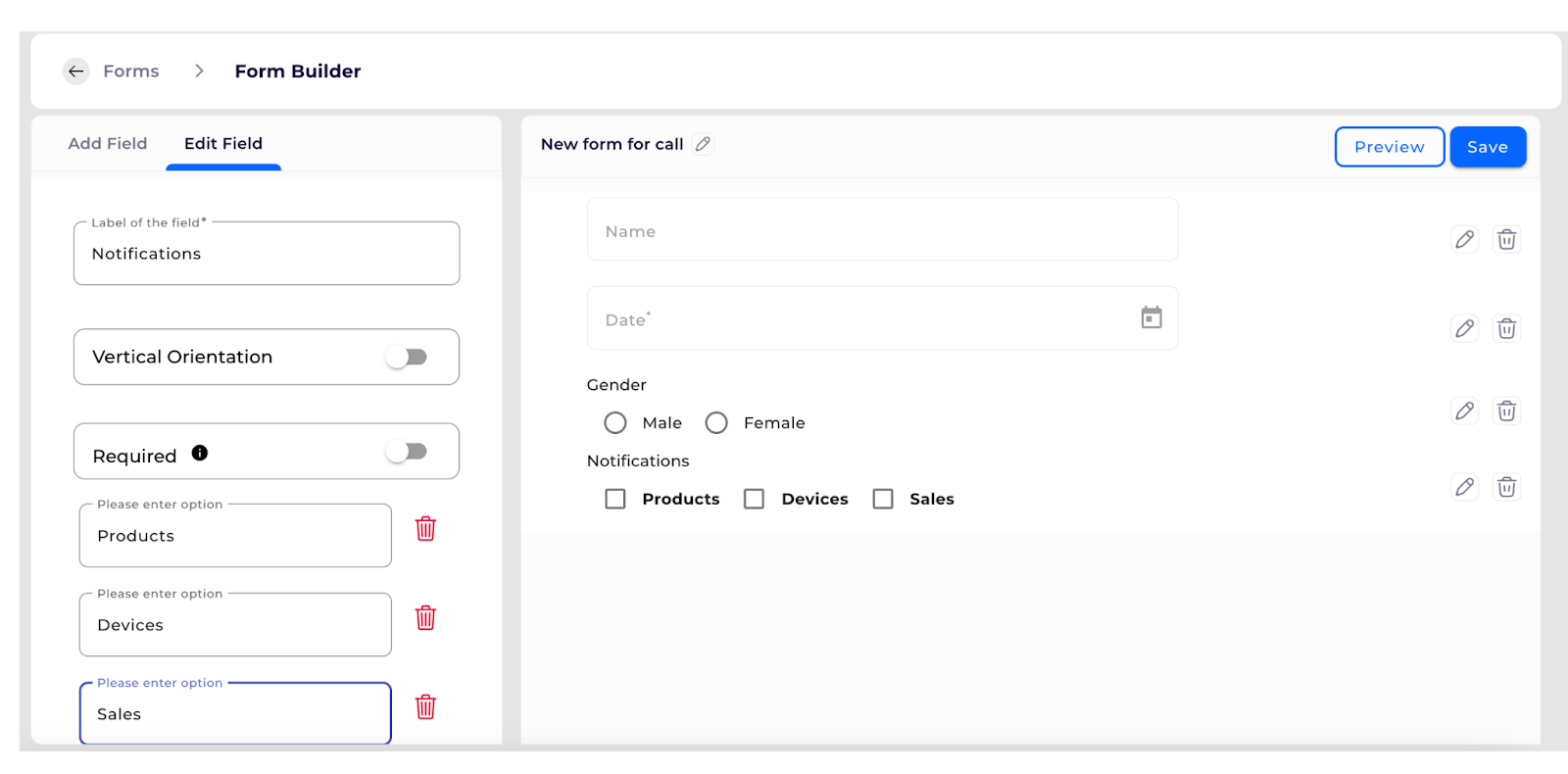The image size is (1568, 774).
Task: Delete the Sales option entry
Action: [425, 707]
